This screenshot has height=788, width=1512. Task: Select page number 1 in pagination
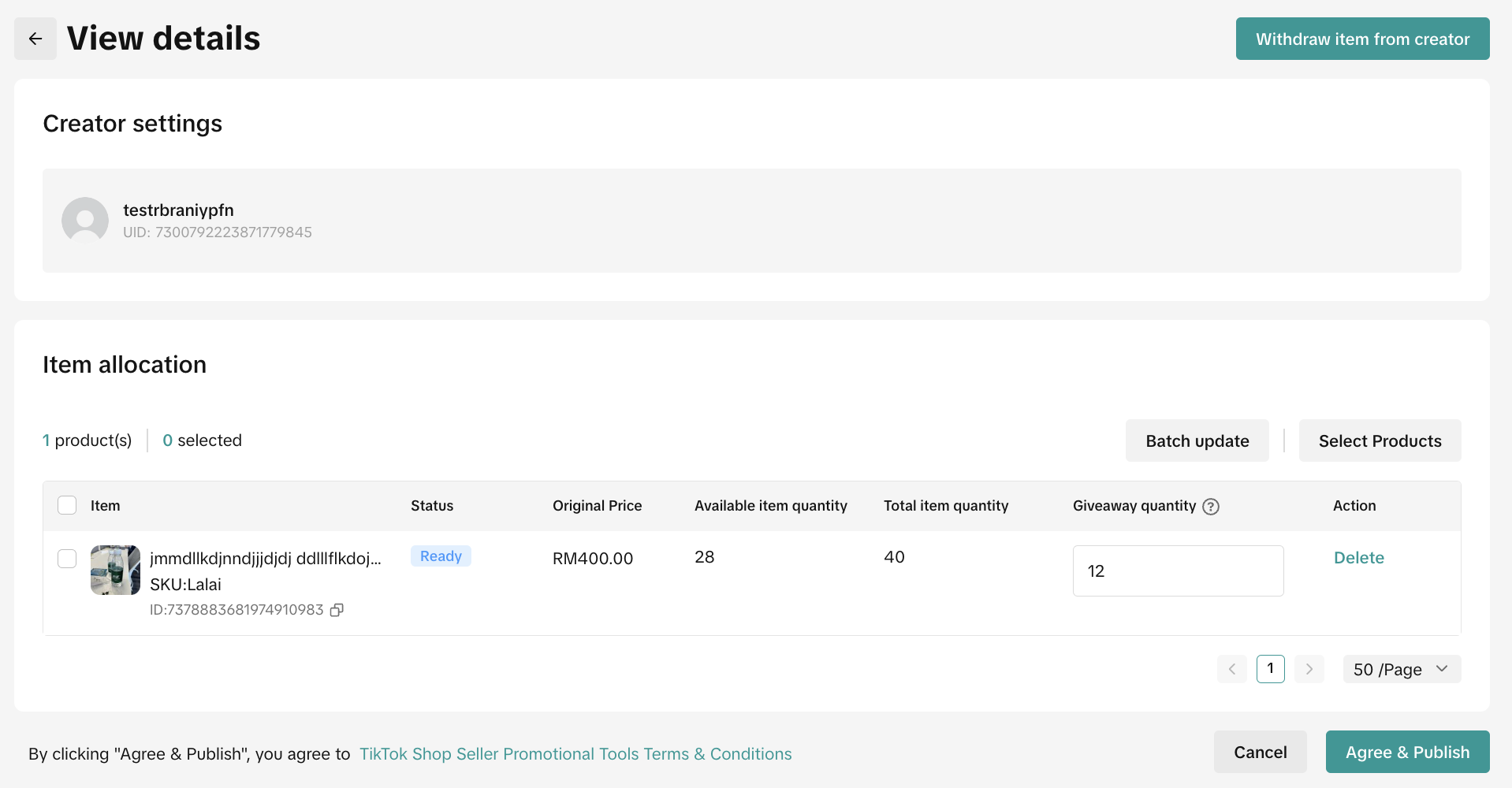pos(1270,669)
